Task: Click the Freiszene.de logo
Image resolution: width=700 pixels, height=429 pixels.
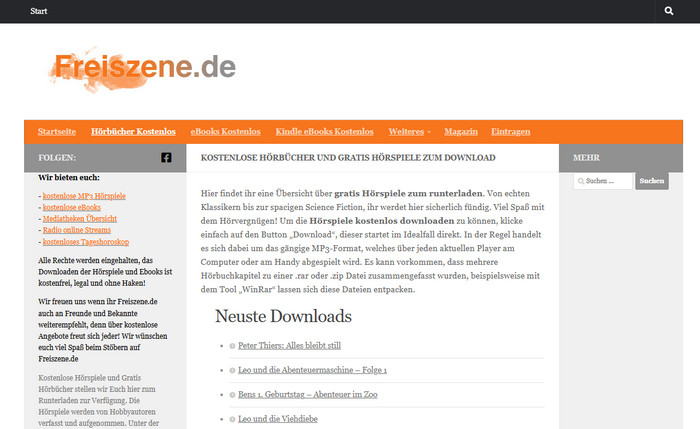Action: 142,69
